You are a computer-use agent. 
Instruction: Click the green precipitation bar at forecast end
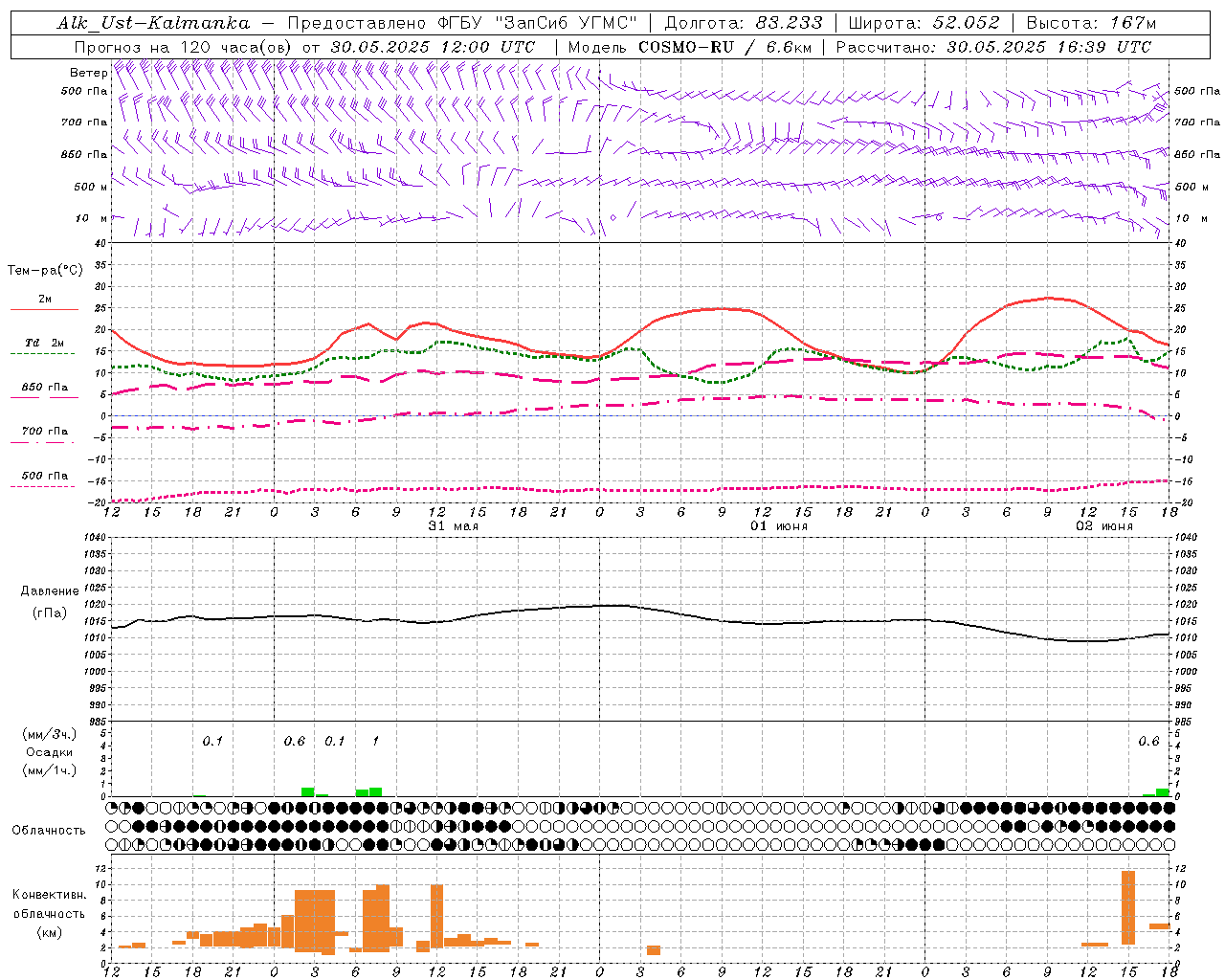[1162, 792]
